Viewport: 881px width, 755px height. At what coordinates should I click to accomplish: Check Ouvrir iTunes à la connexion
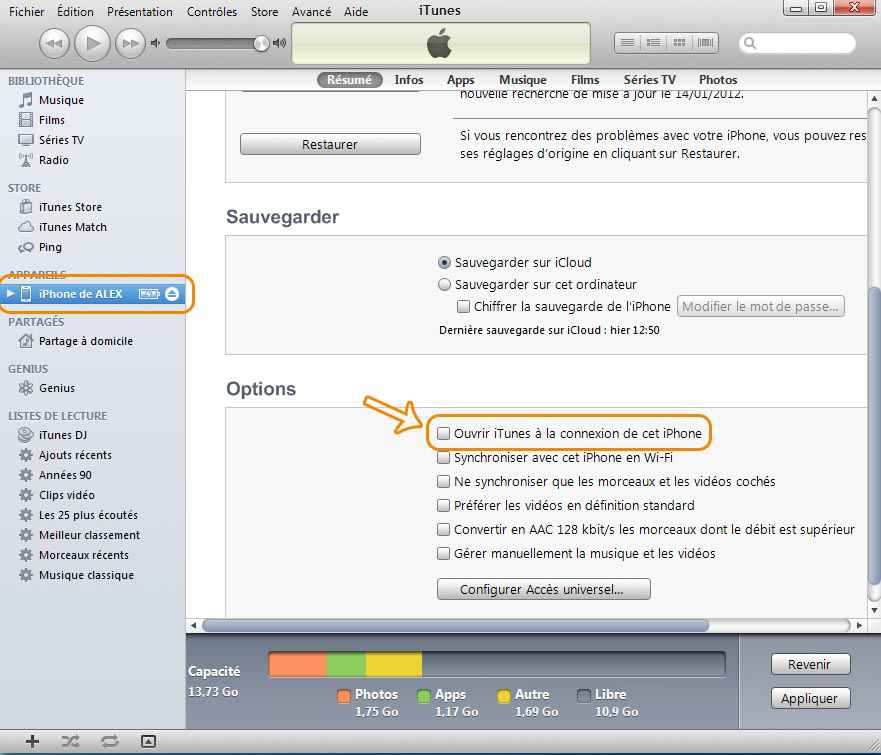point(443,433)
